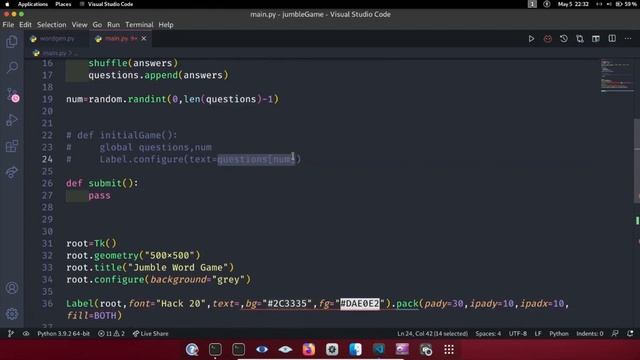Click the open changes icon in editor toolbar
Viewport: 640px width, 360px height.
(580, 39)
